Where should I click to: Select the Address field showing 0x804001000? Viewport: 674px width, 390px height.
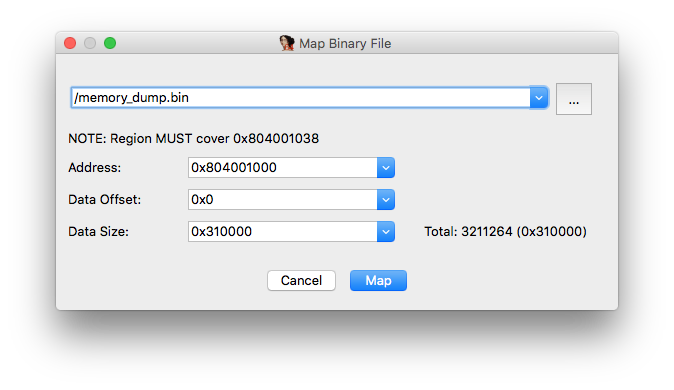tap(283, 168)
